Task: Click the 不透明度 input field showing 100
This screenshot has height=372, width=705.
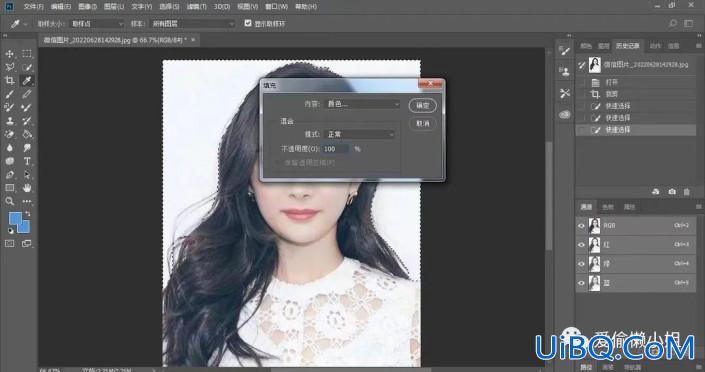Action: pyautogui.click(x=336, y=149)
